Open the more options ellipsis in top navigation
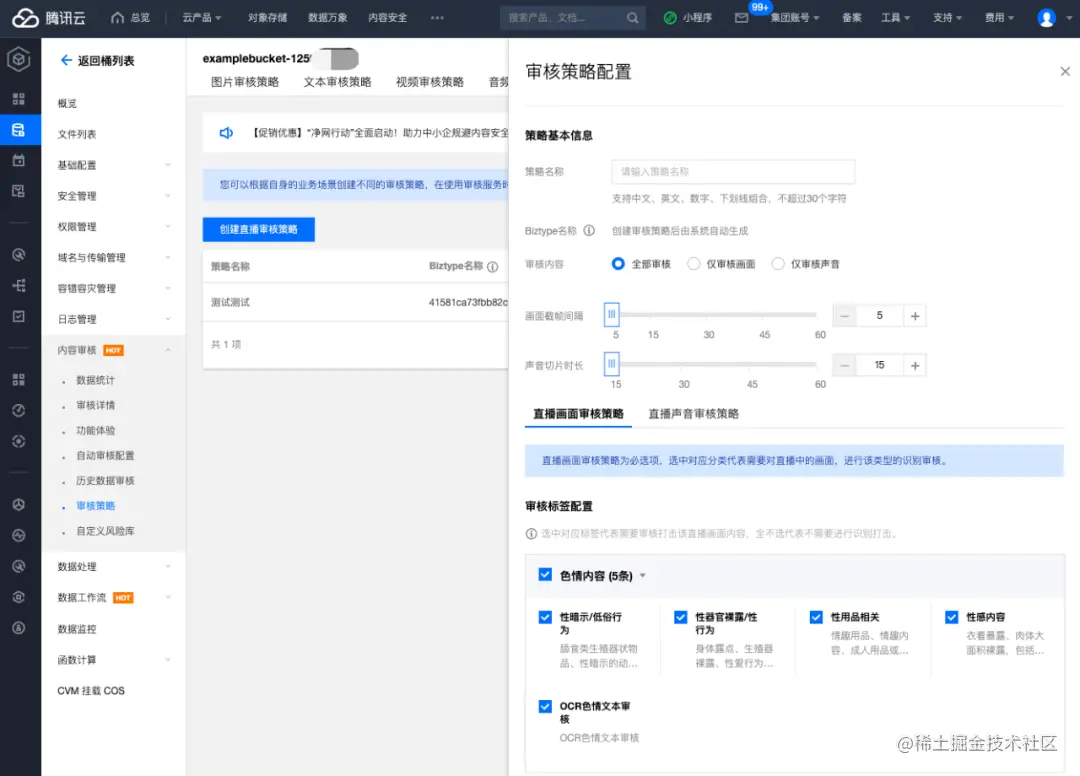1080x776 pixels. pyautogui.click(x=437, y=18)
